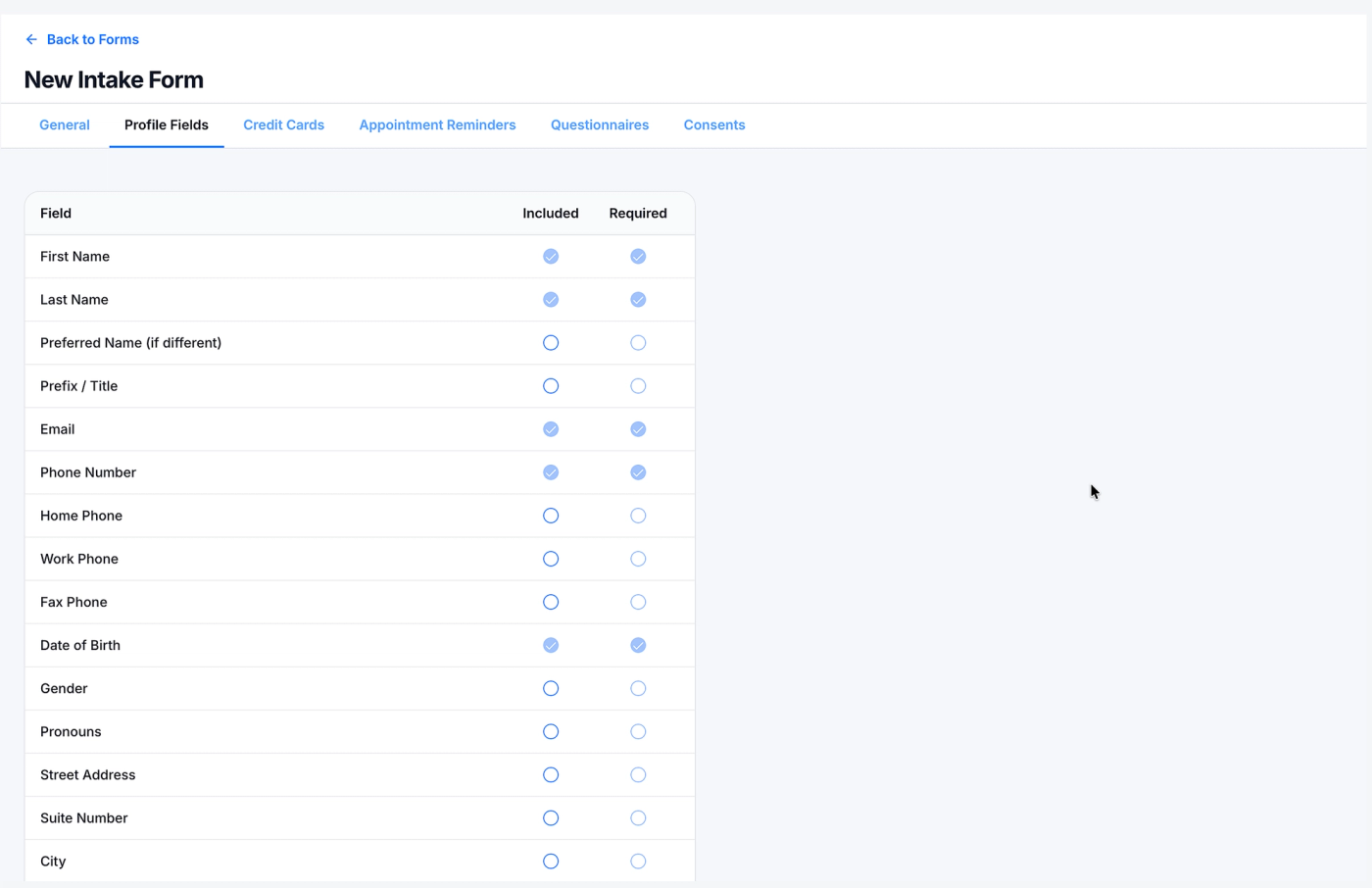1372x888 pixels.
Task: Uncheck Included for First Name
Action: coord(551,257)
